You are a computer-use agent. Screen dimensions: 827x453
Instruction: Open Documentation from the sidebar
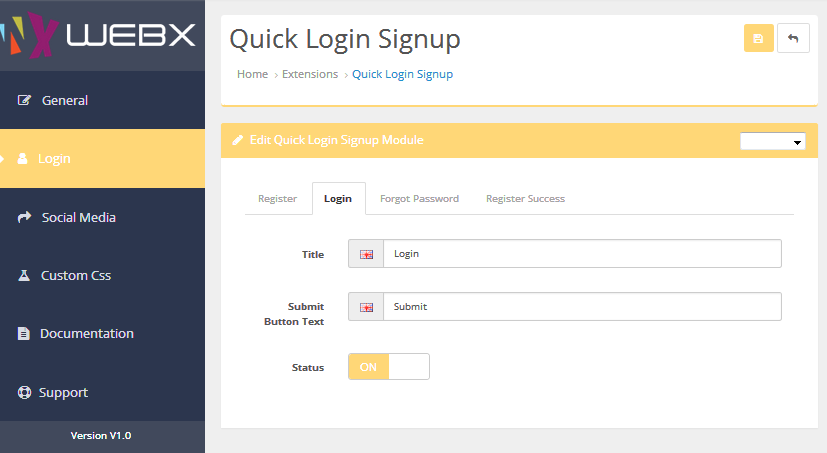click(86, 334)
